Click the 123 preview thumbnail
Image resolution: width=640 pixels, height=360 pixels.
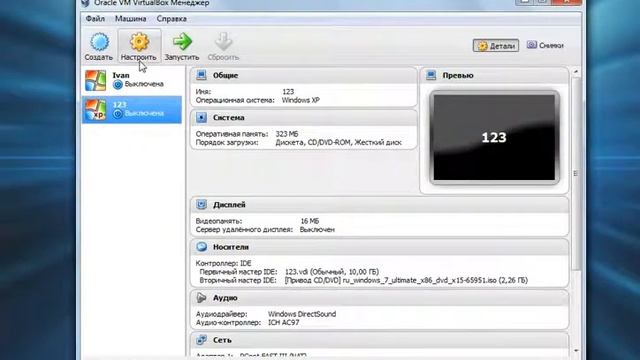tap(494, 138)
